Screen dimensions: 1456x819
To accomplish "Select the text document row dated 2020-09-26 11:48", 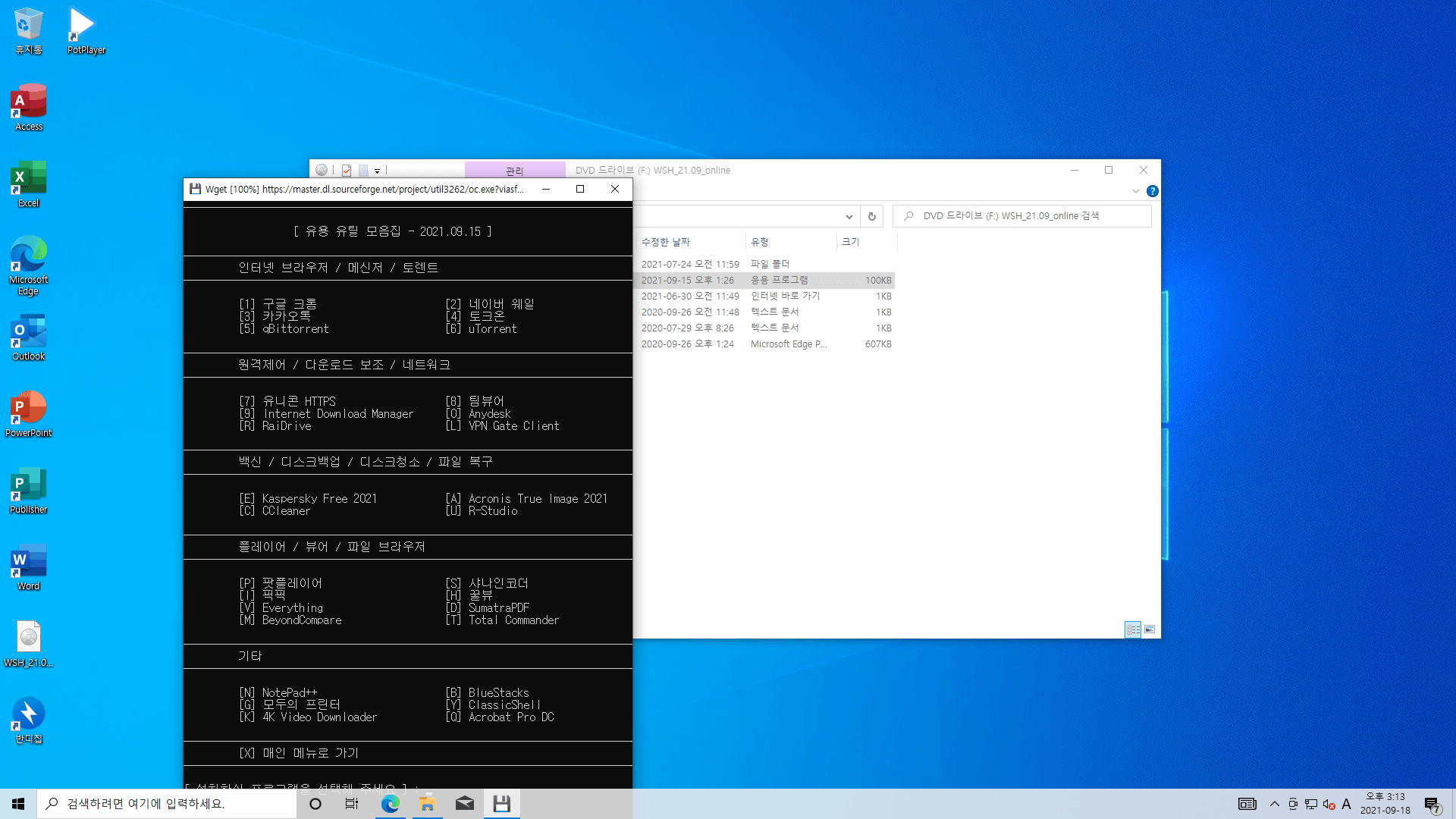I will pyautogui.click(x=764, y=312).
